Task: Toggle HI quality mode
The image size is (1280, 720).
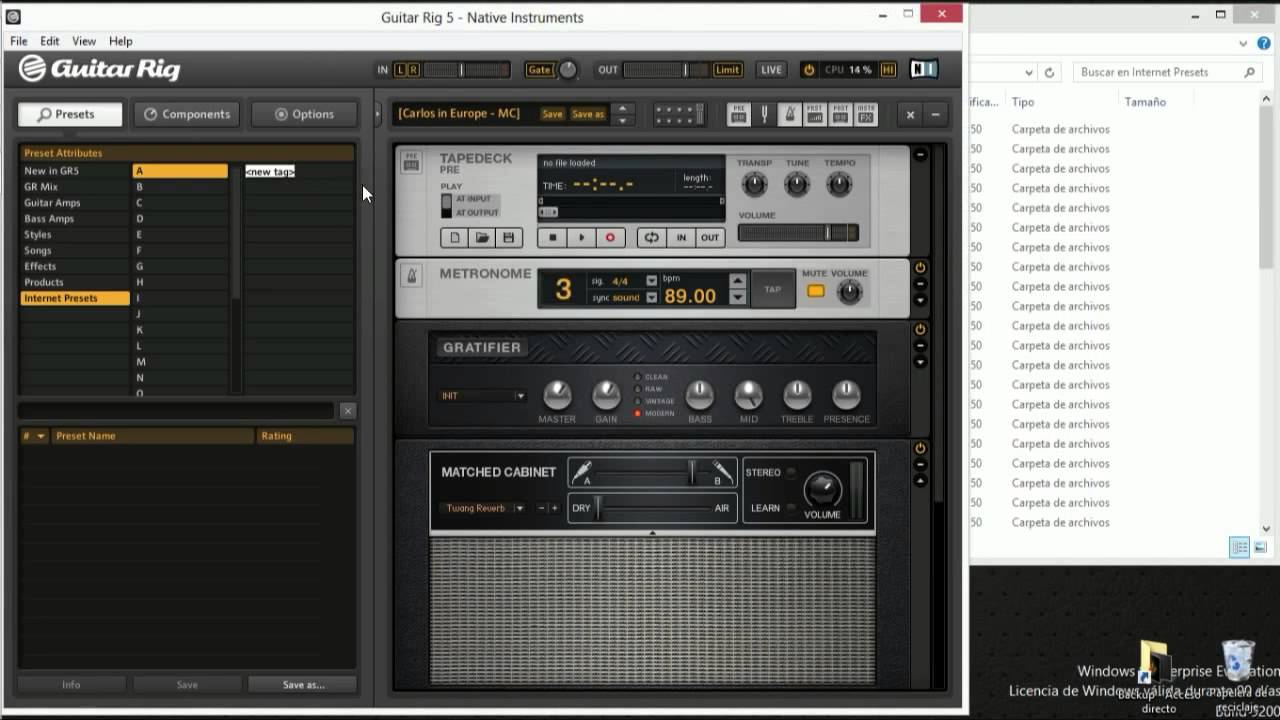Action: 889,70
